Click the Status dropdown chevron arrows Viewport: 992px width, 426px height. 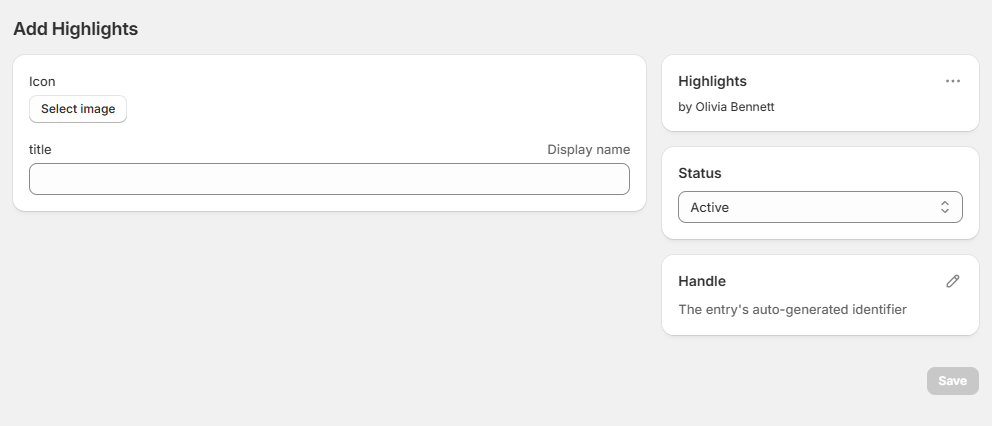944,207
